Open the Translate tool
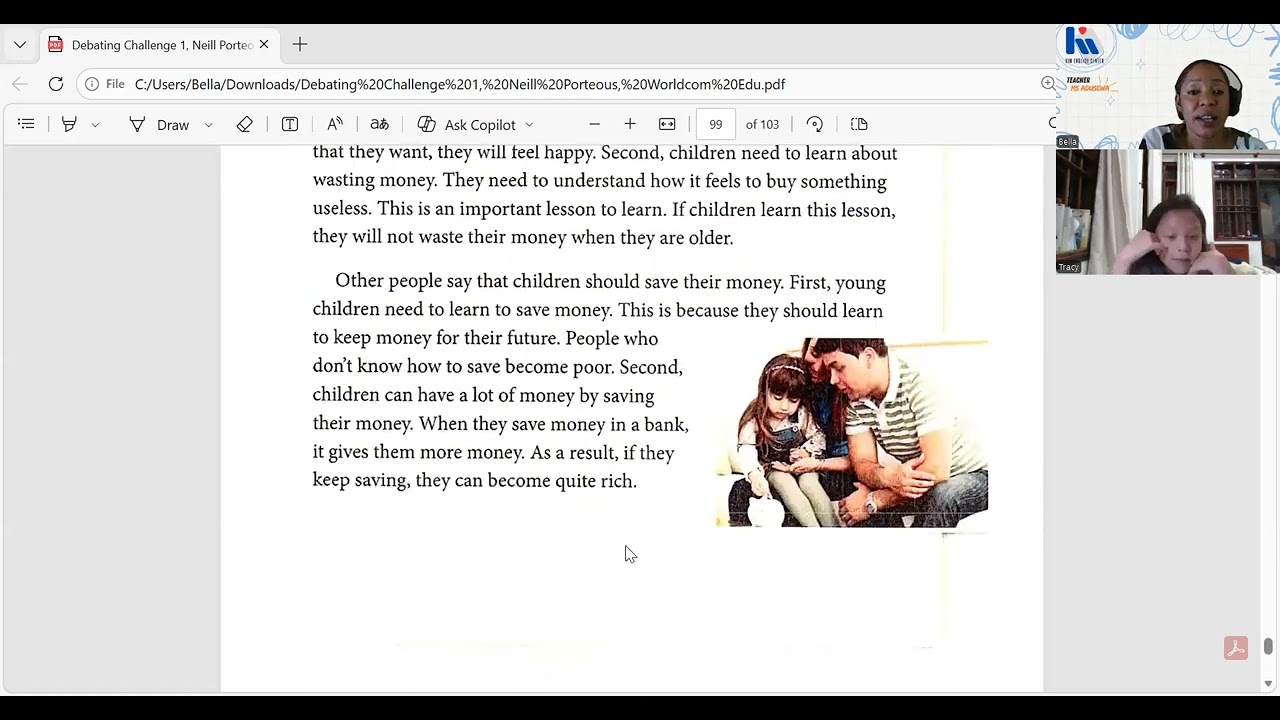 (379, 124)
